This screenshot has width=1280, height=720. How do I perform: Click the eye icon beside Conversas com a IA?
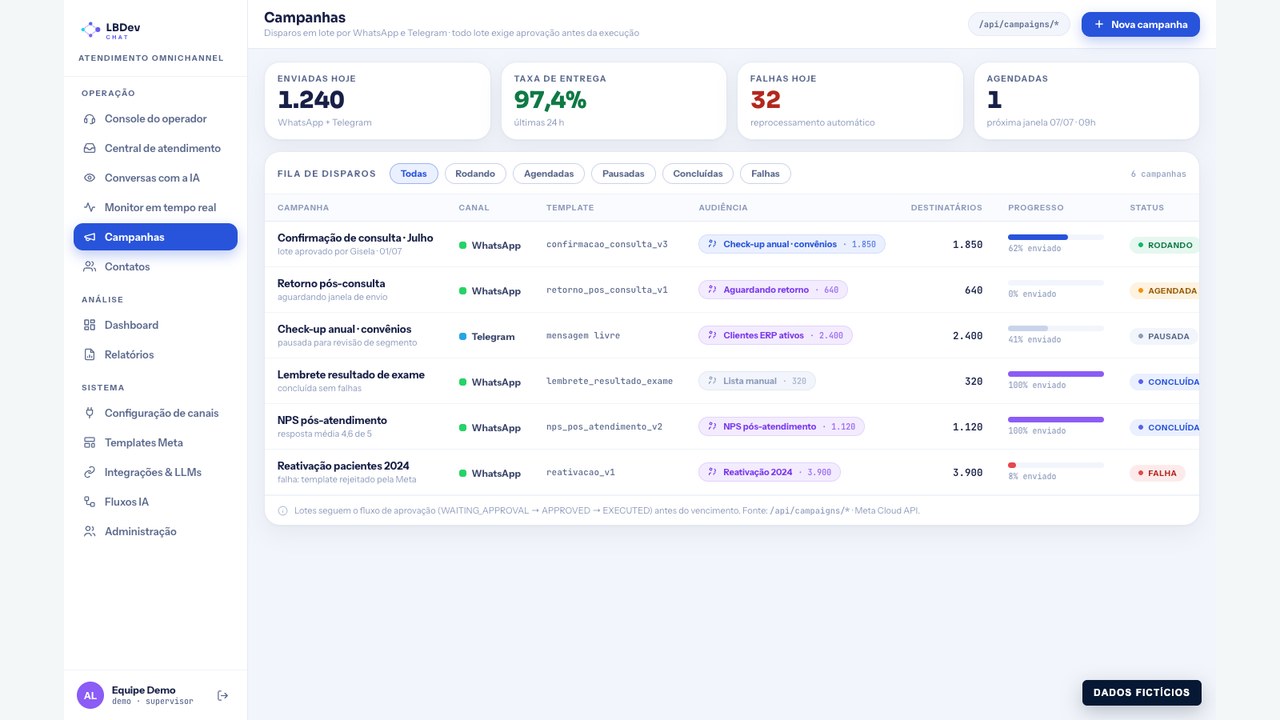point(90,178)
